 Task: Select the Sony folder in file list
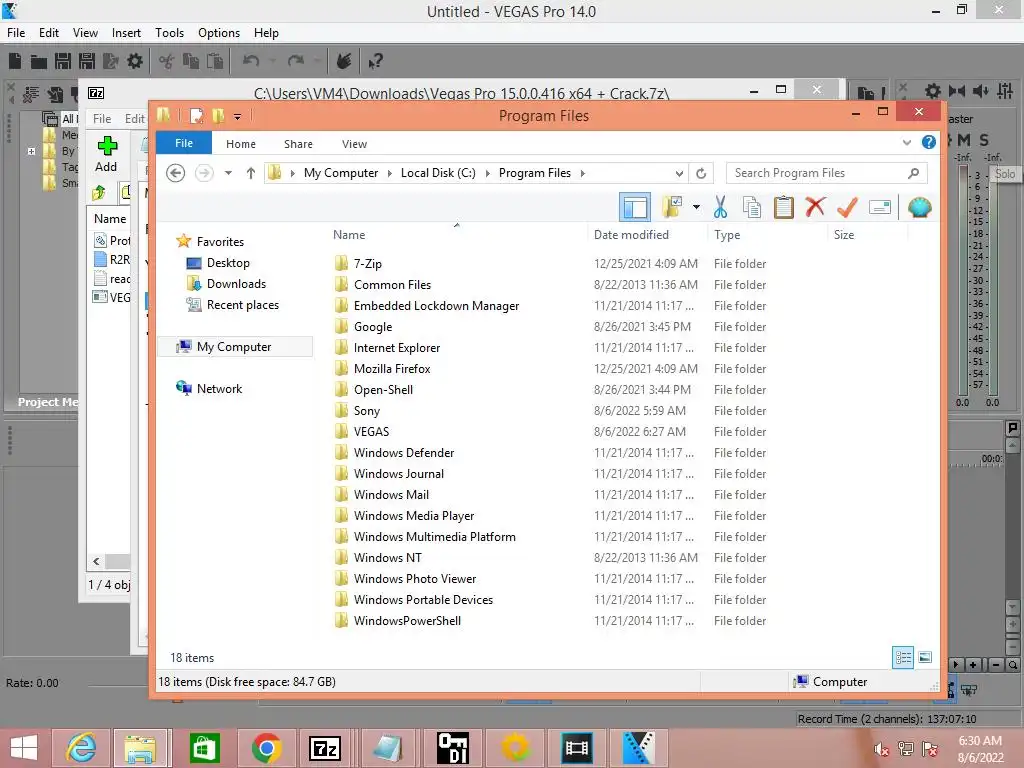point(366,411)
